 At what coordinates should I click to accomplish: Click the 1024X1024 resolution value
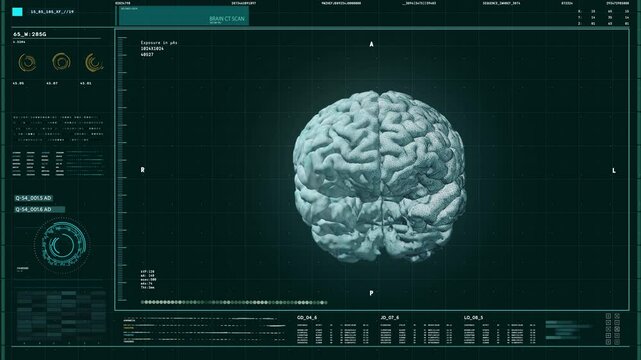click(152, 49)
